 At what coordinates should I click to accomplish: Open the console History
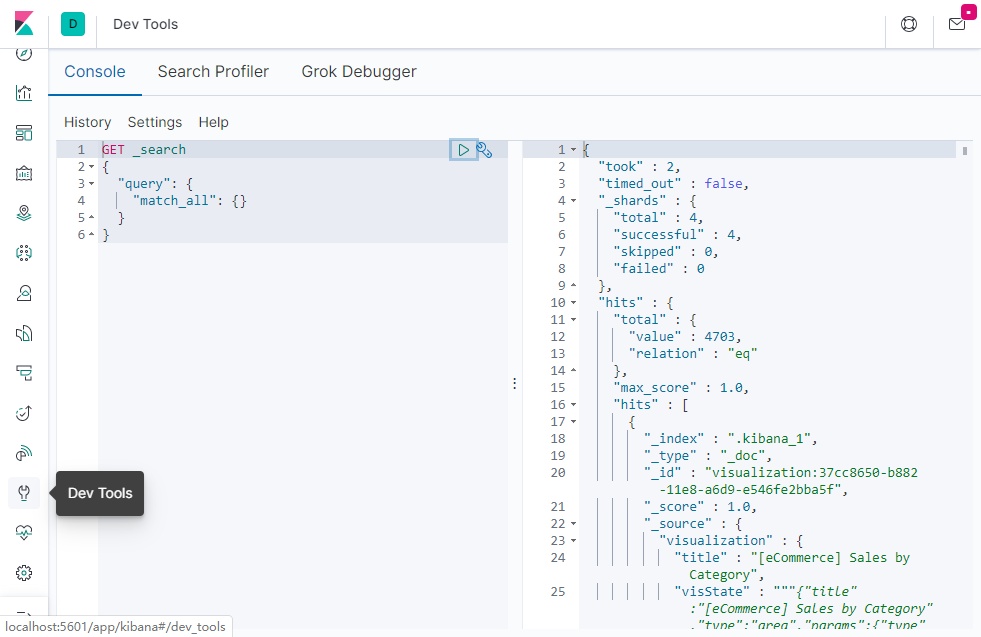click(x=87, y=122)
